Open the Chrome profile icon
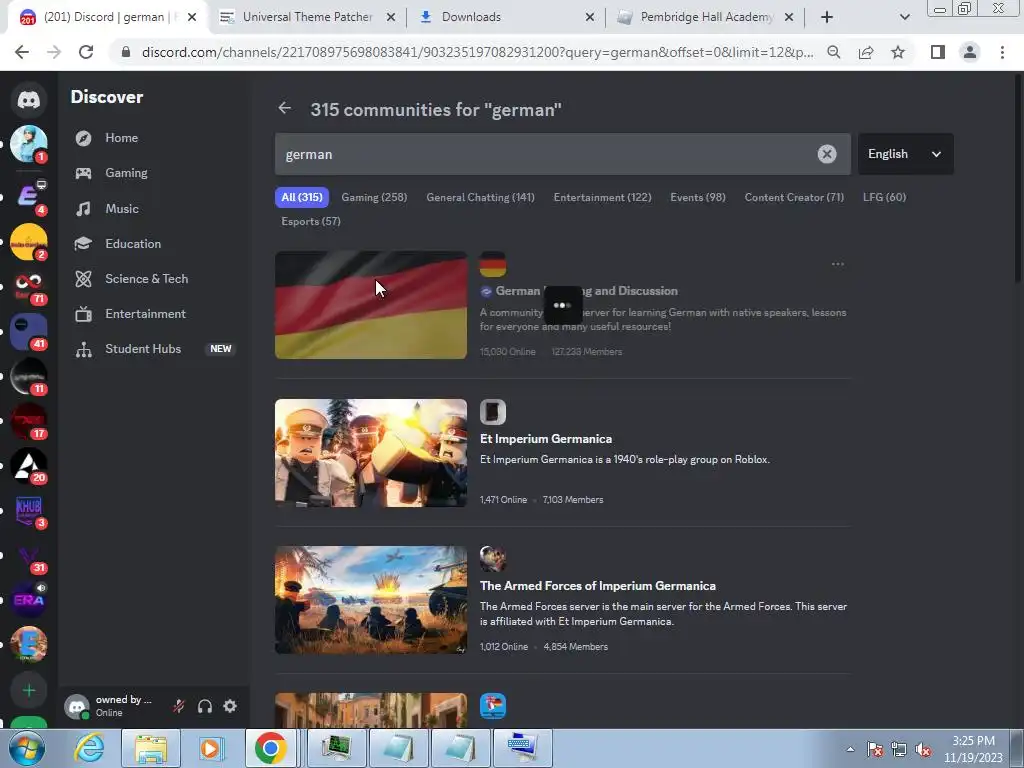Screen dimensions: 1024x768 [x=970, y=52]
